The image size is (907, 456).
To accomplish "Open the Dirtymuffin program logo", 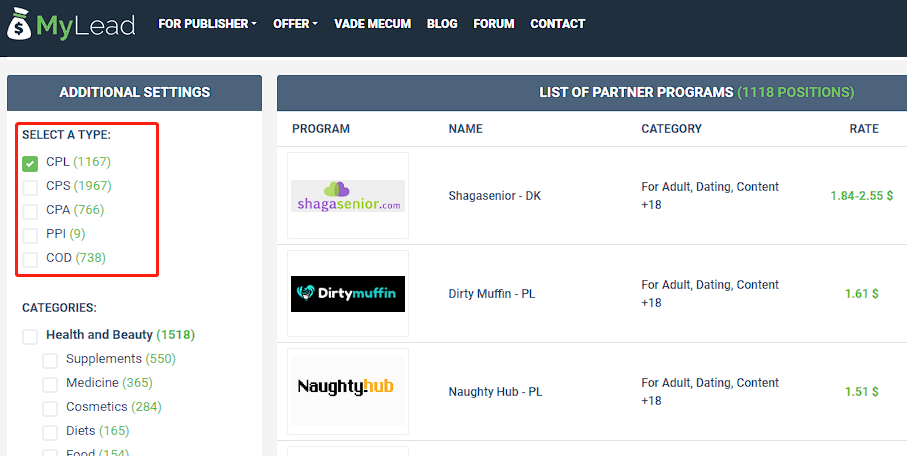I will click(348, 293).
